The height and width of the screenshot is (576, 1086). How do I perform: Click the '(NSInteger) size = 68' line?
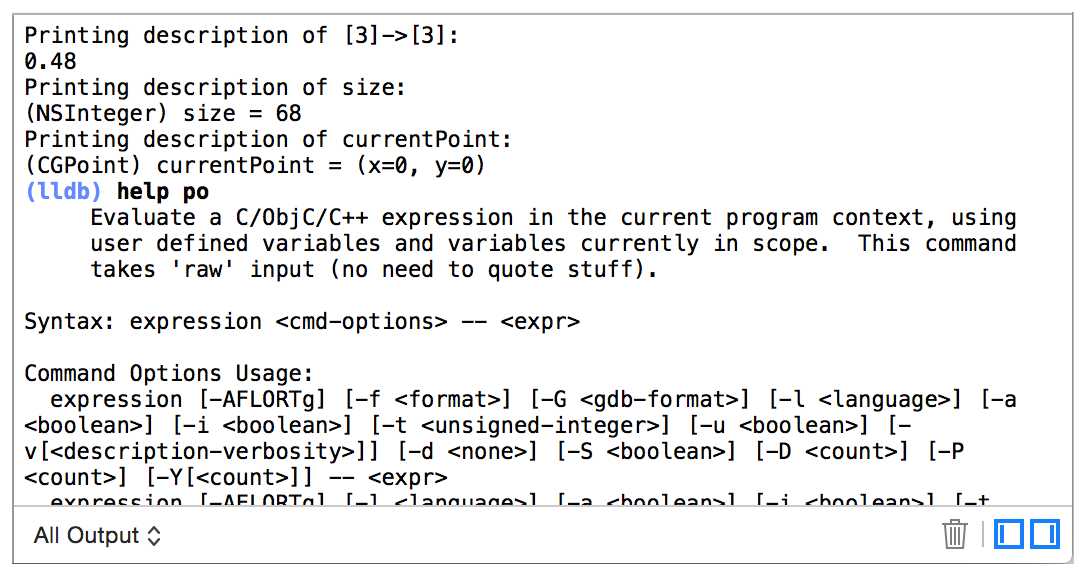[163, 114]
